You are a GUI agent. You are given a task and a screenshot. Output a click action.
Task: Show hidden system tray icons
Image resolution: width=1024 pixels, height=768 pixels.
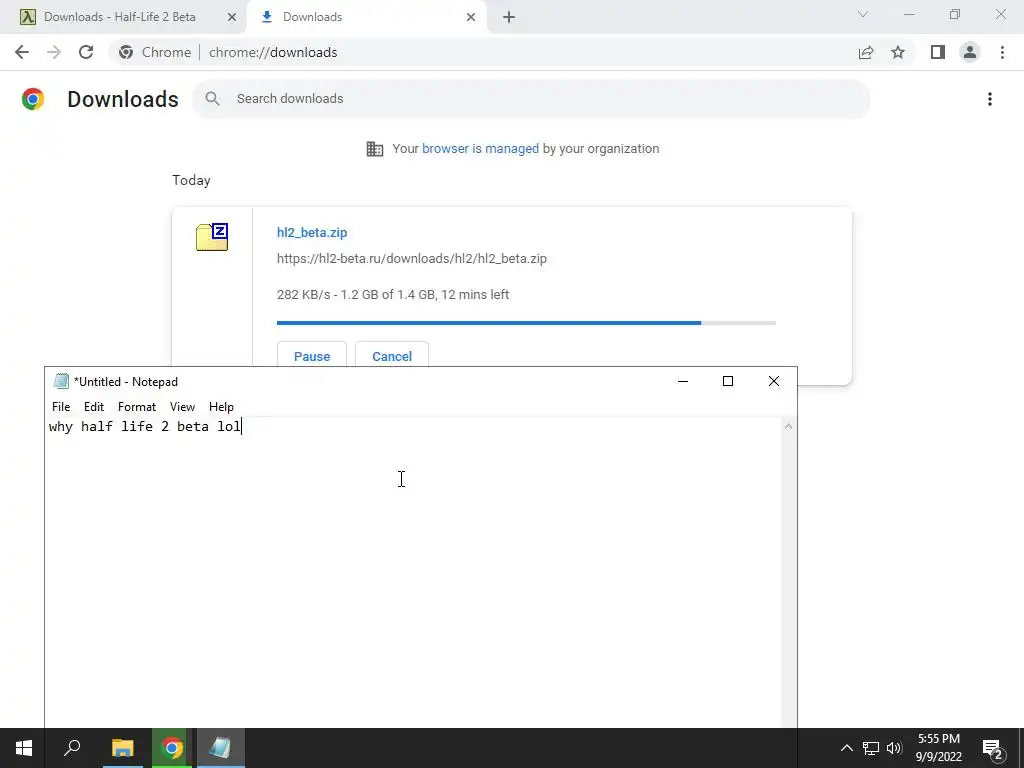pyautogui.click(x=846, y=748)
